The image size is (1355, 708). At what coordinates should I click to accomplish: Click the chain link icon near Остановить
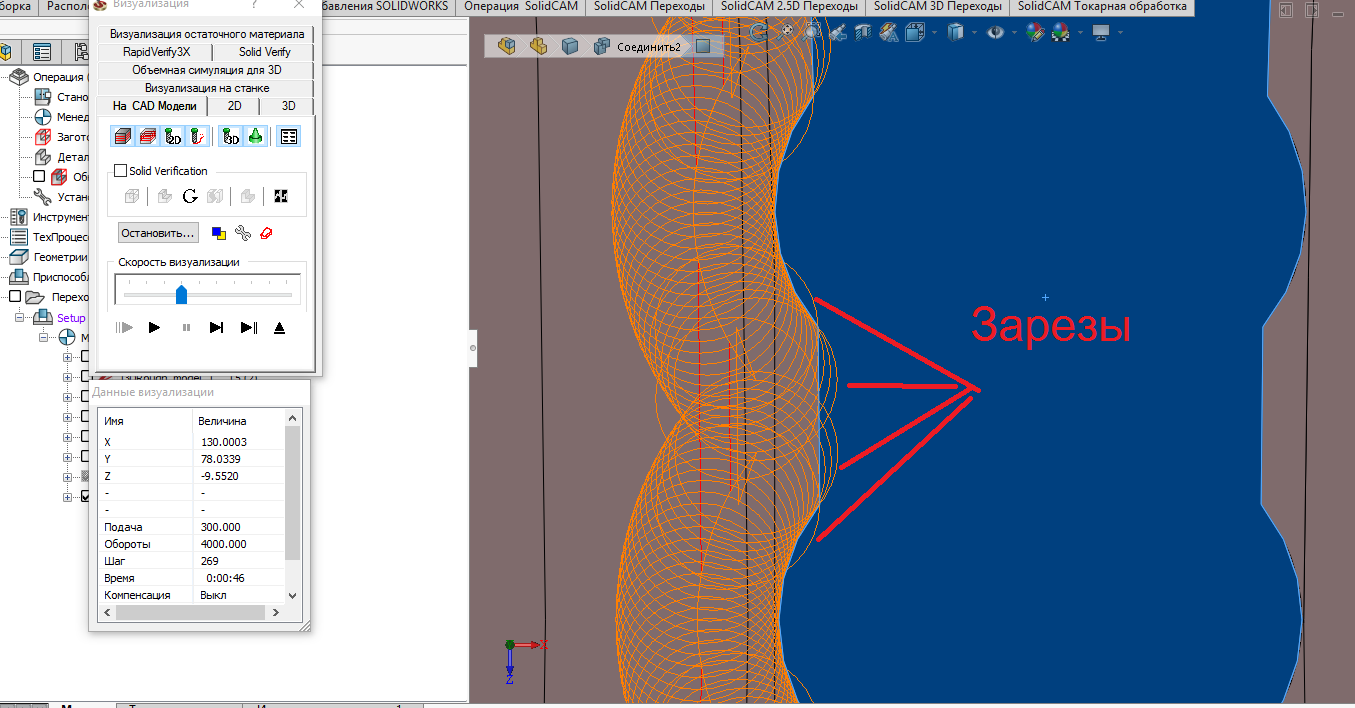[x=243, y=233]
